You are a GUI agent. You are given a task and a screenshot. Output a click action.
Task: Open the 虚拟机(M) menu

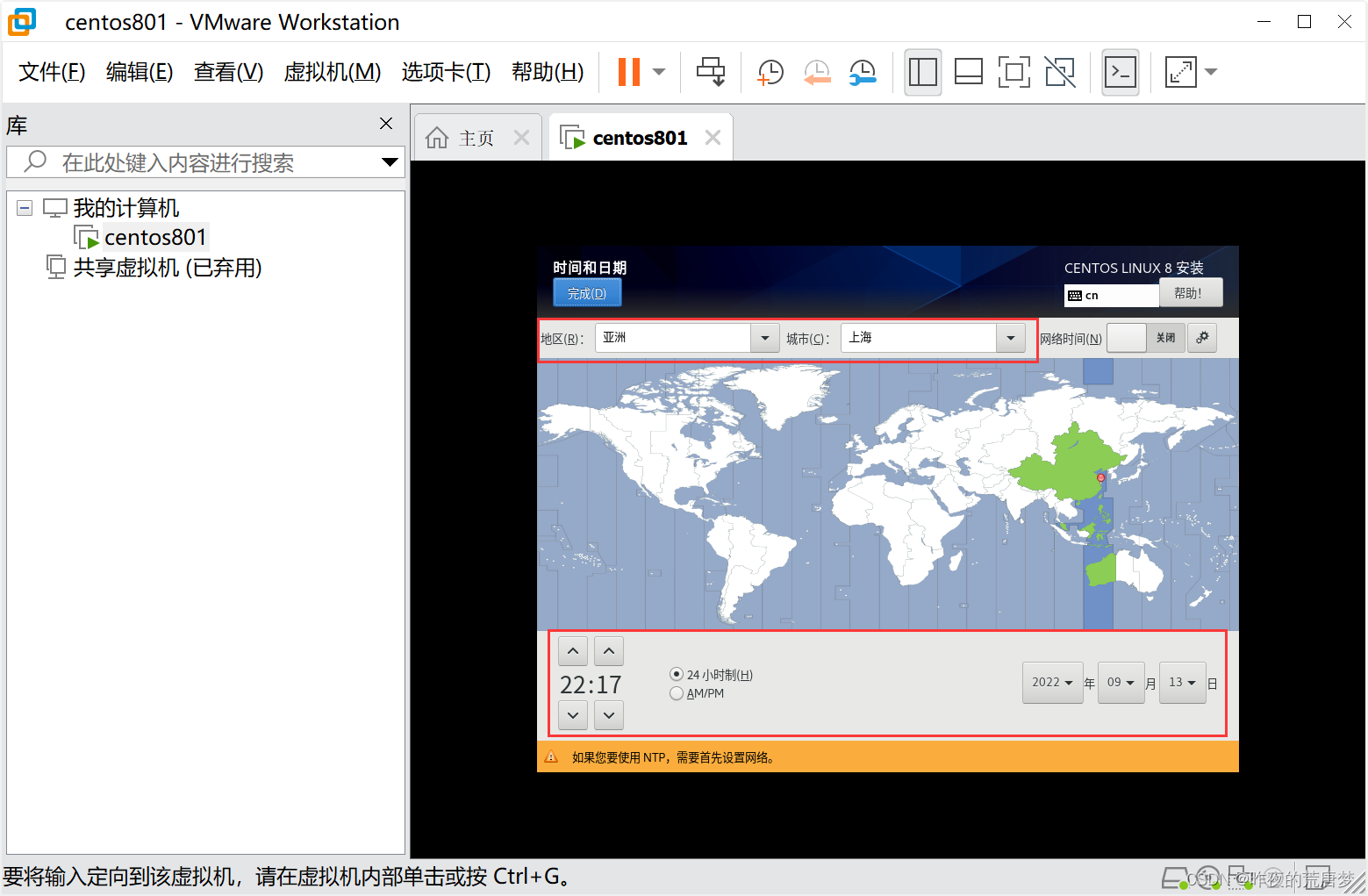click(333, 72)
